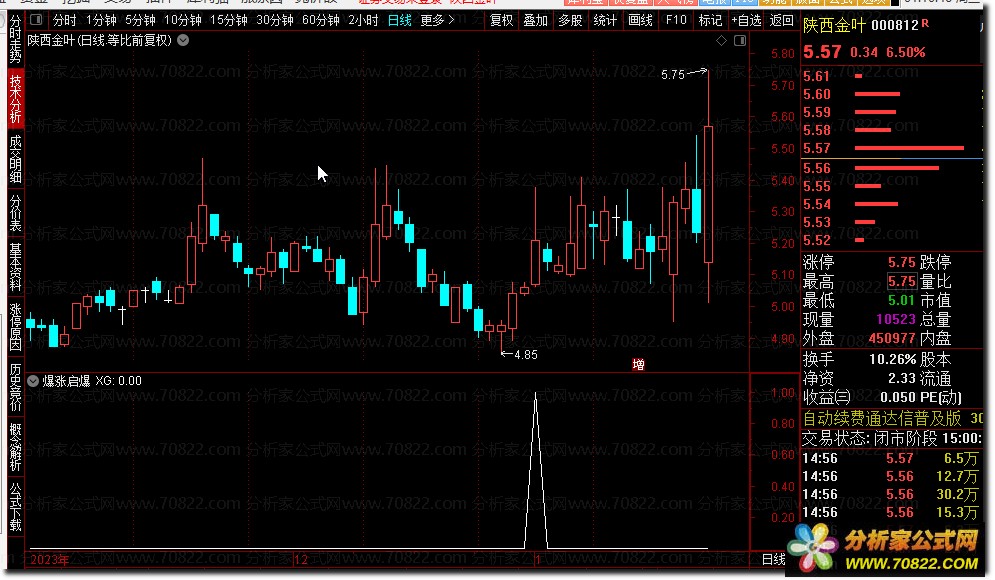Click the 净资 value 2.33
The width and height of the screenshot is (995, 580).
901,378
